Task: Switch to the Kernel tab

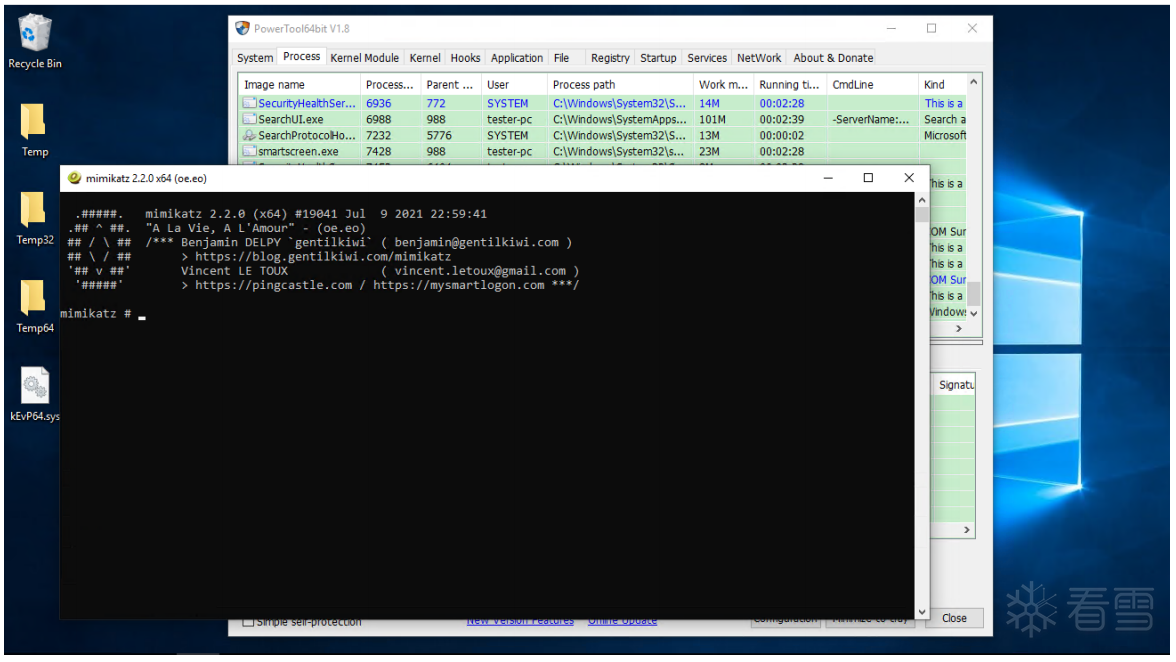Action: click(425, 58)
